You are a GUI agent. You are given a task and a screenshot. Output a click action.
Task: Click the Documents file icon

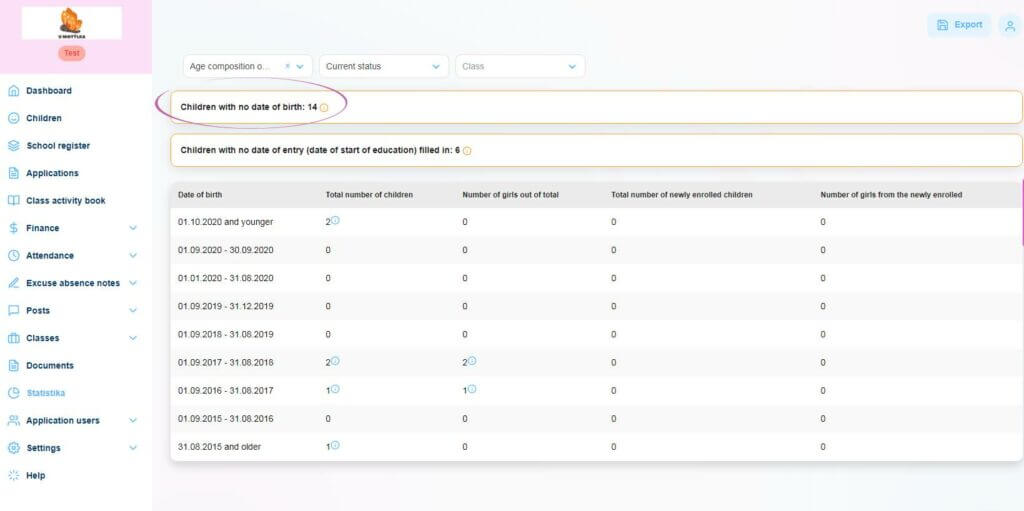(x=13, y=365)
